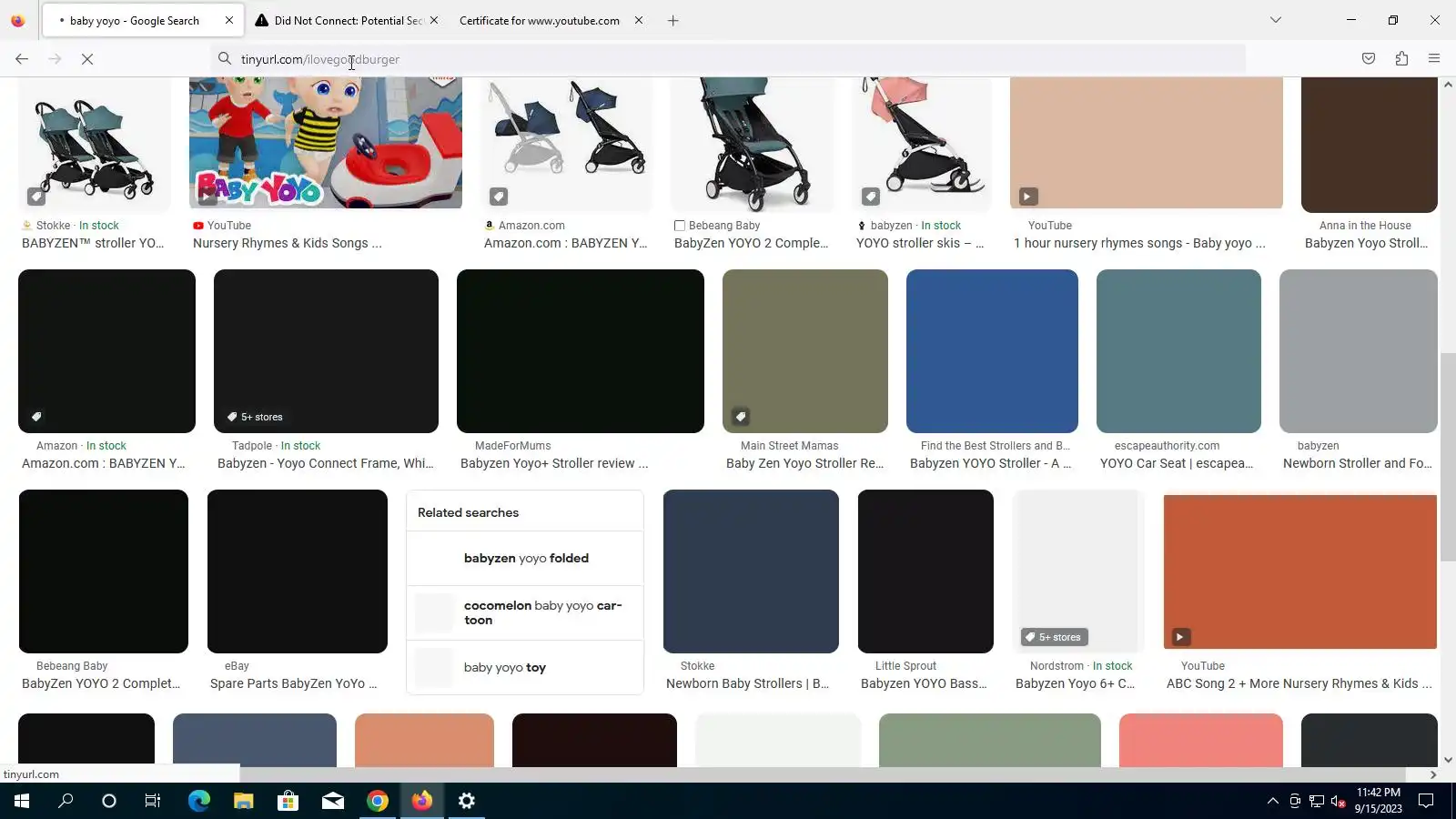The height and width of the screenshot is (819, 1456).
Task: Click the page scroll down arrow
Action: 1448,760
